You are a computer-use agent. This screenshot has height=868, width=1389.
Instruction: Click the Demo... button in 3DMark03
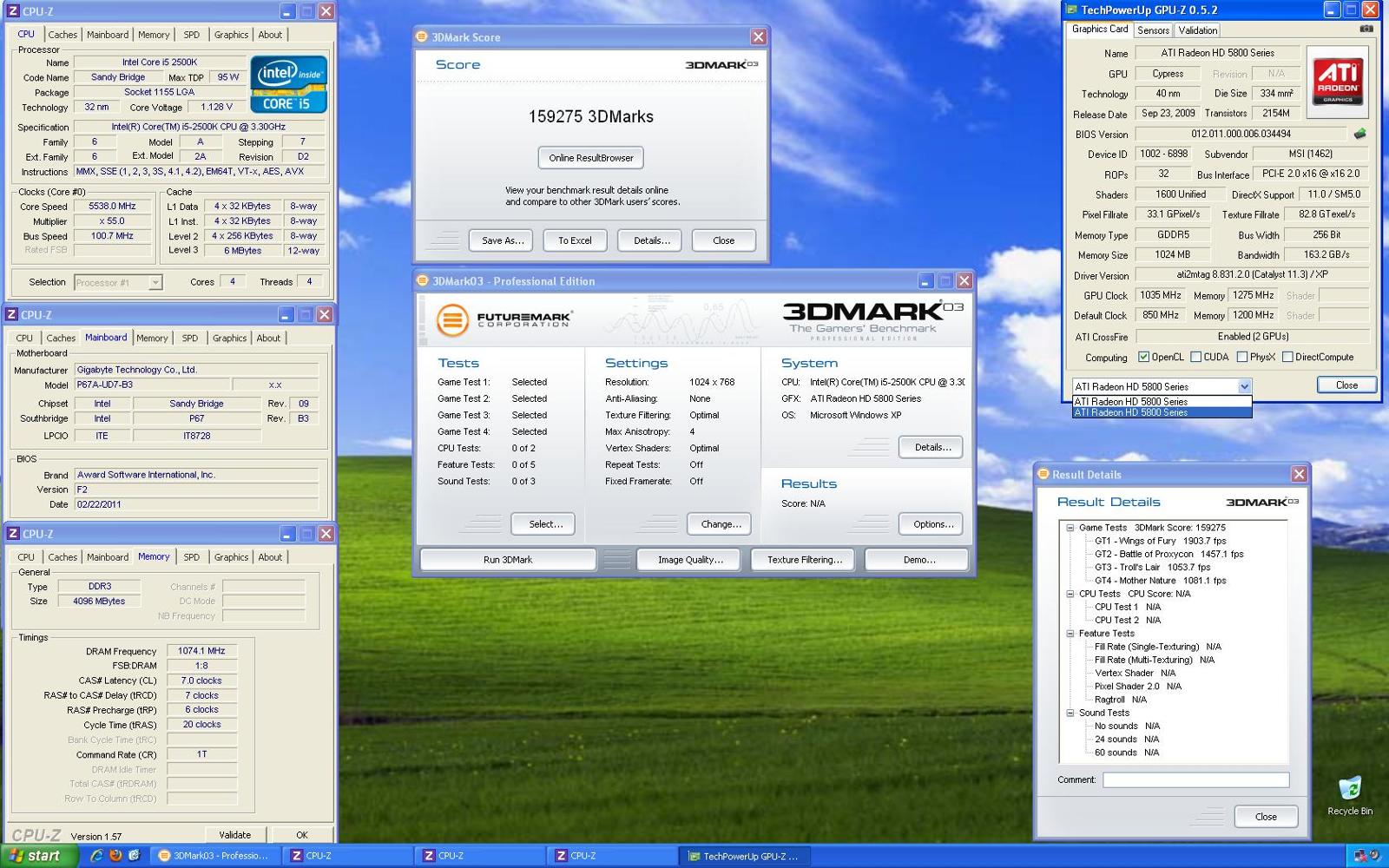coord(918,560)
